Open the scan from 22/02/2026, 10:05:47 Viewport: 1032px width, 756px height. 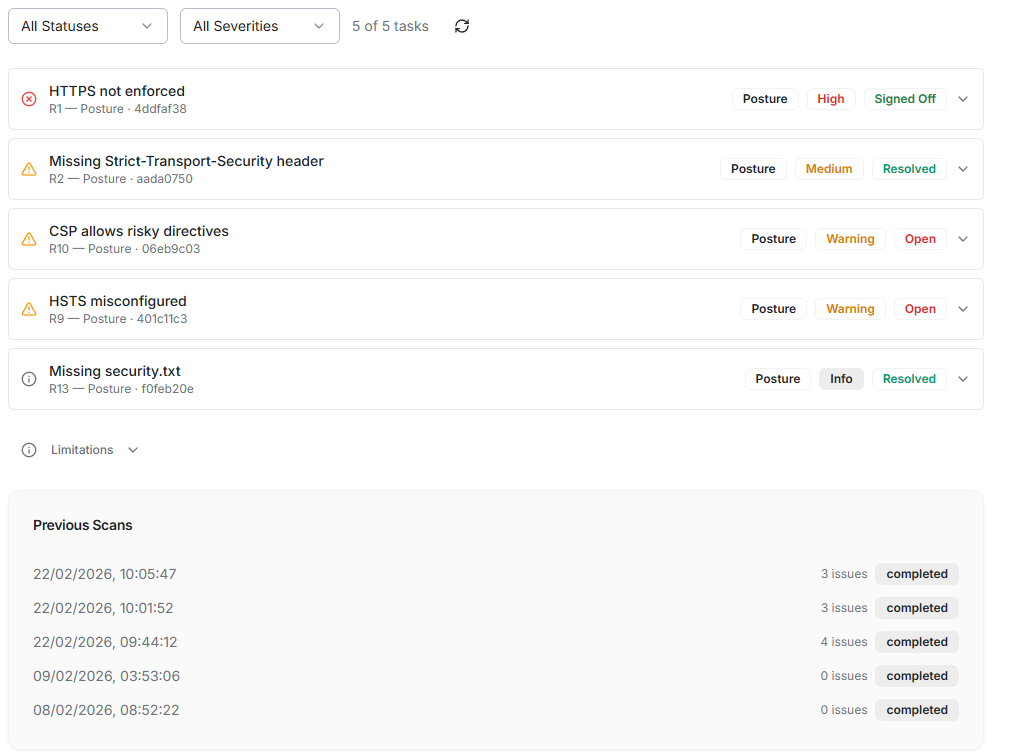point(105,574)
